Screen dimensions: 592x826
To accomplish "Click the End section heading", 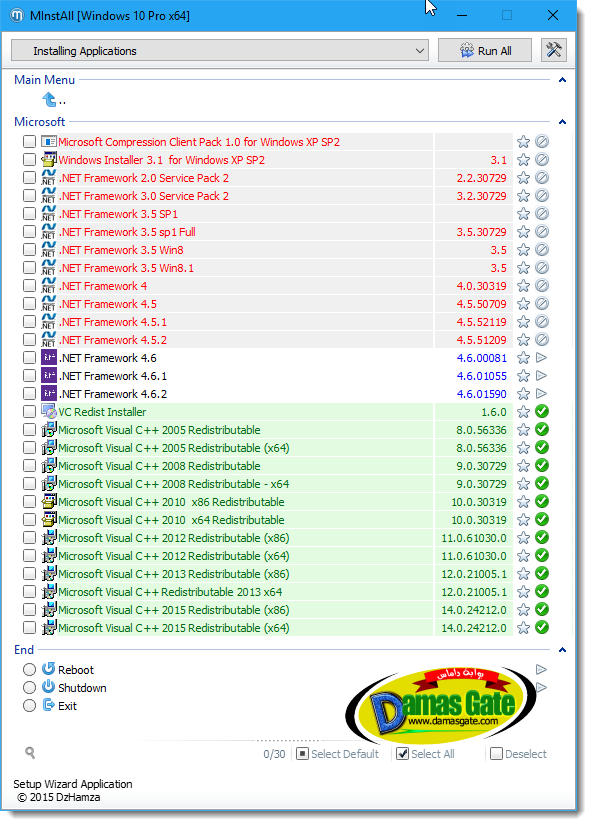I will click(x=24, y=650).
